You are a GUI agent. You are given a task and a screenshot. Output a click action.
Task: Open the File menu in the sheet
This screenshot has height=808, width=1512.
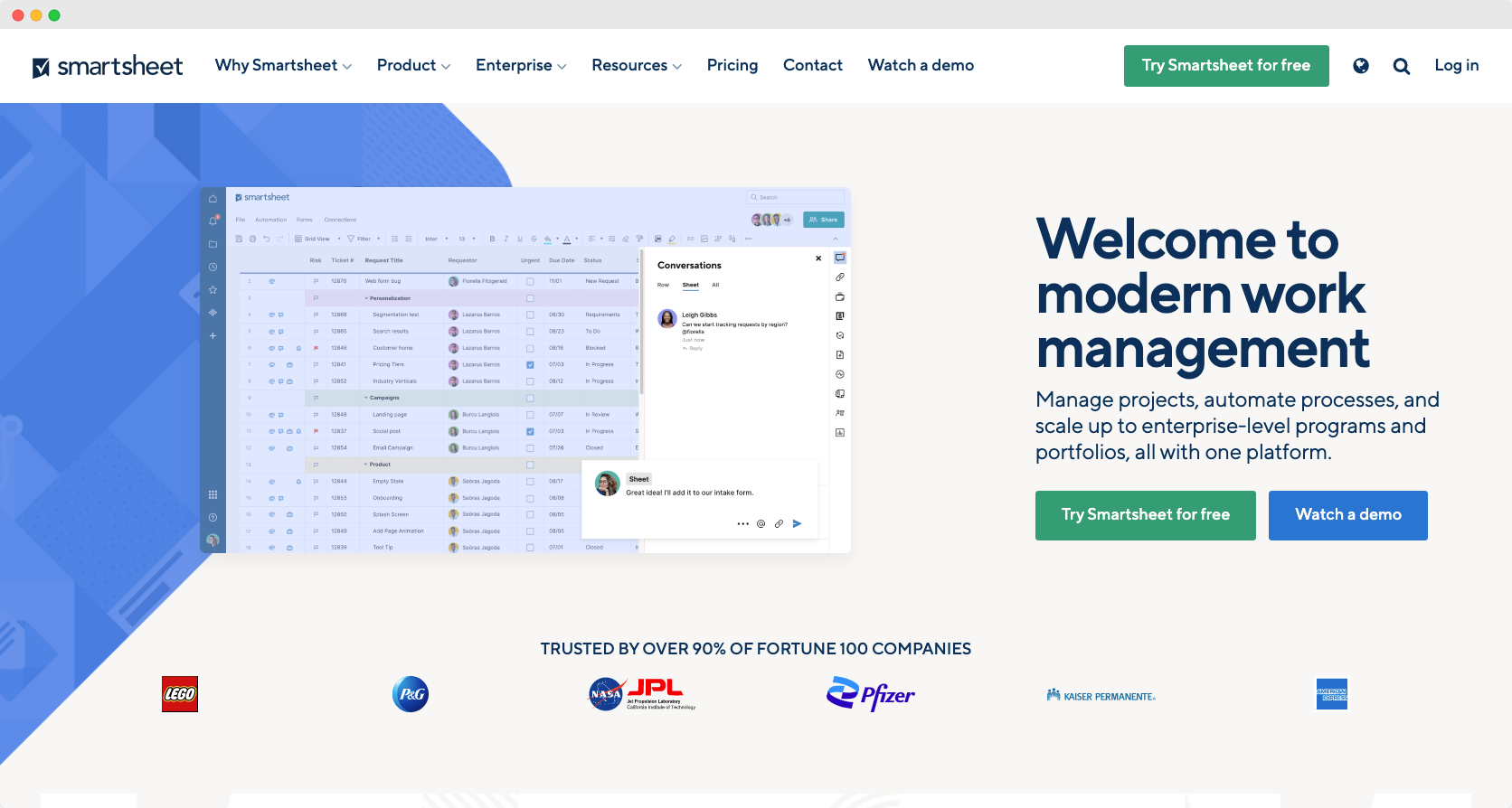tap(241, 220)
